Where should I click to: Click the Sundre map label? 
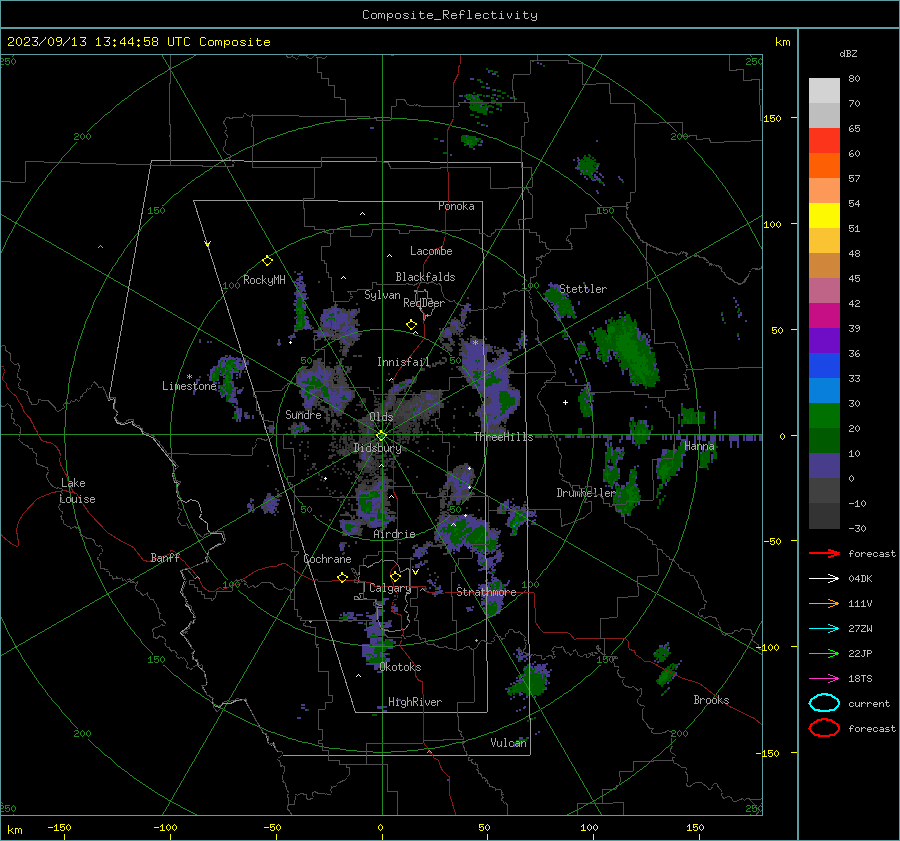303,414
